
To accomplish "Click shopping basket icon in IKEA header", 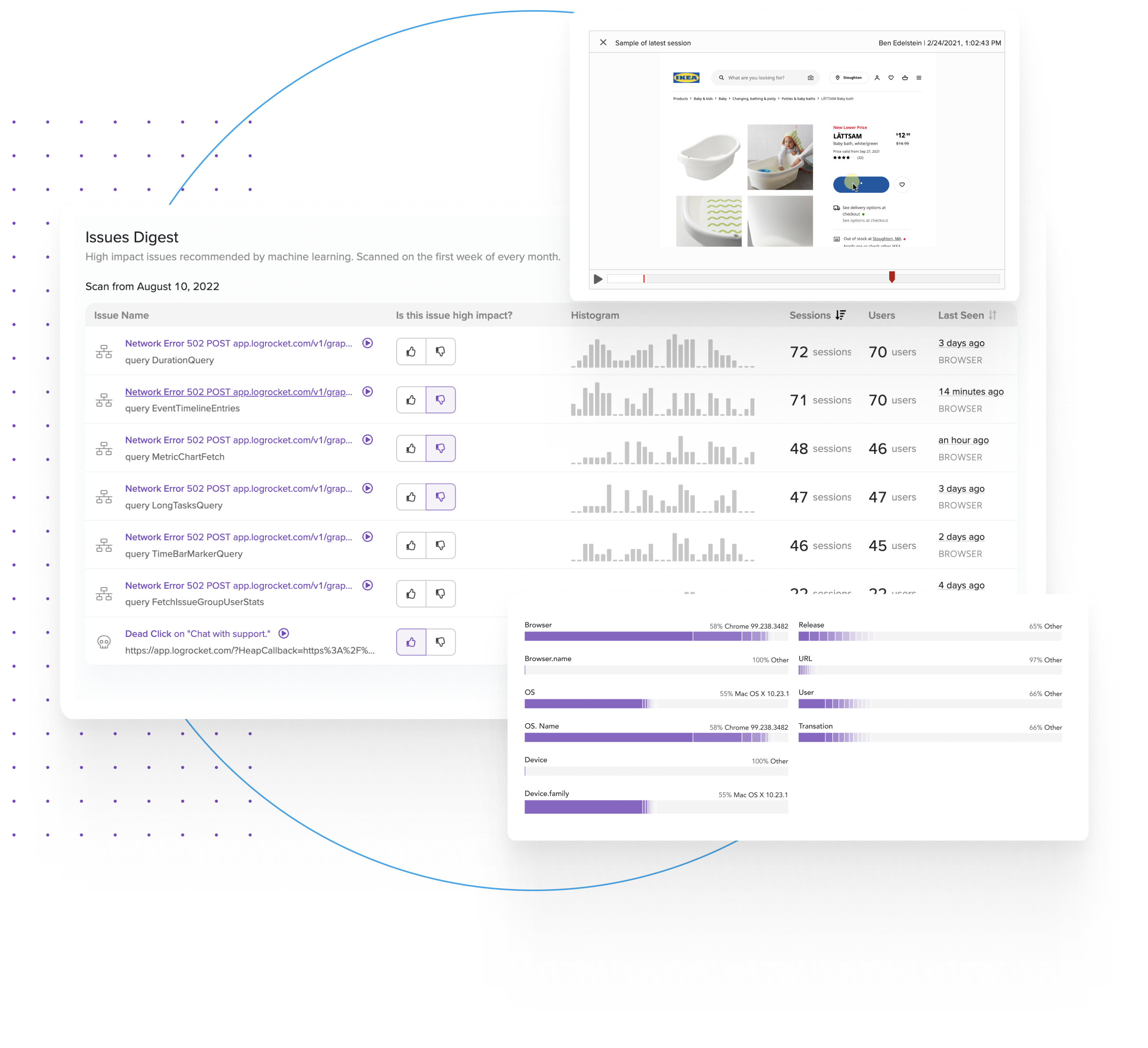I will tap(905, 77).
